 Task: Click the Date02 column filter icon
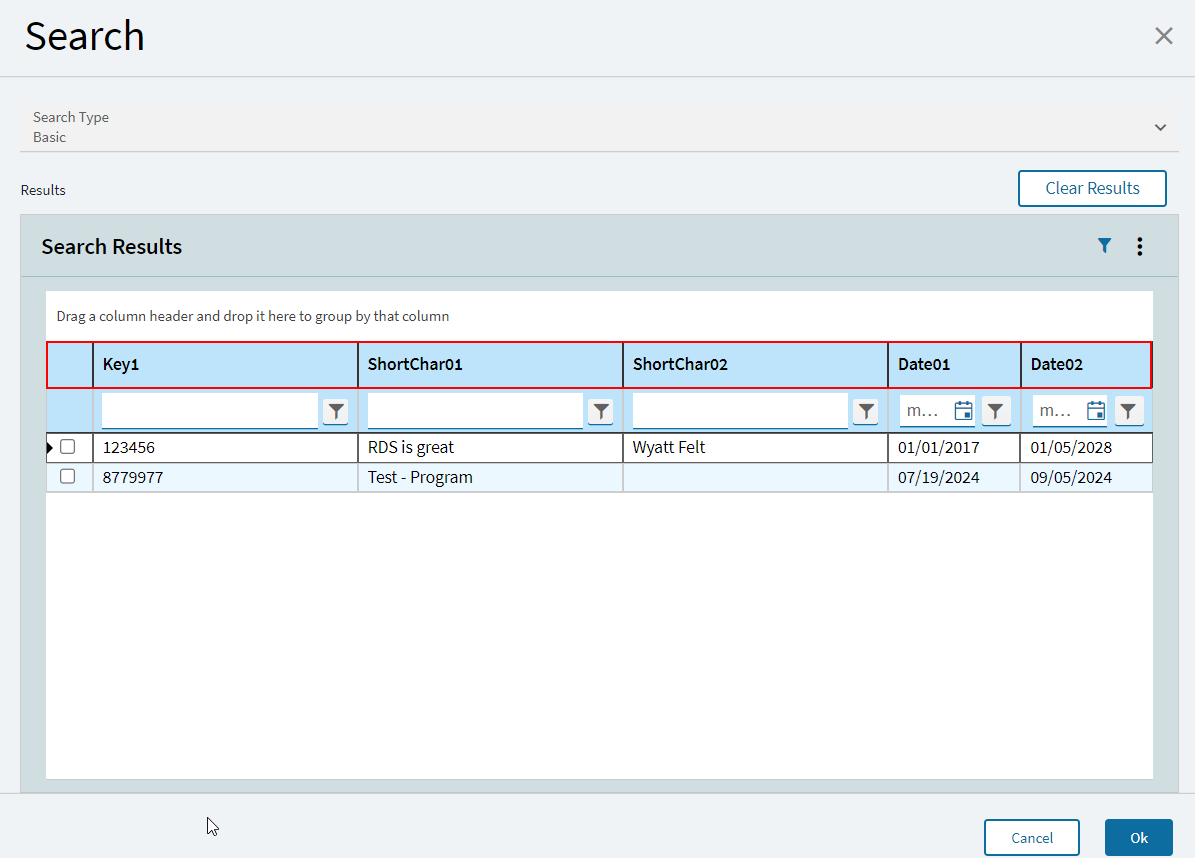click(x=1128, y=411)
